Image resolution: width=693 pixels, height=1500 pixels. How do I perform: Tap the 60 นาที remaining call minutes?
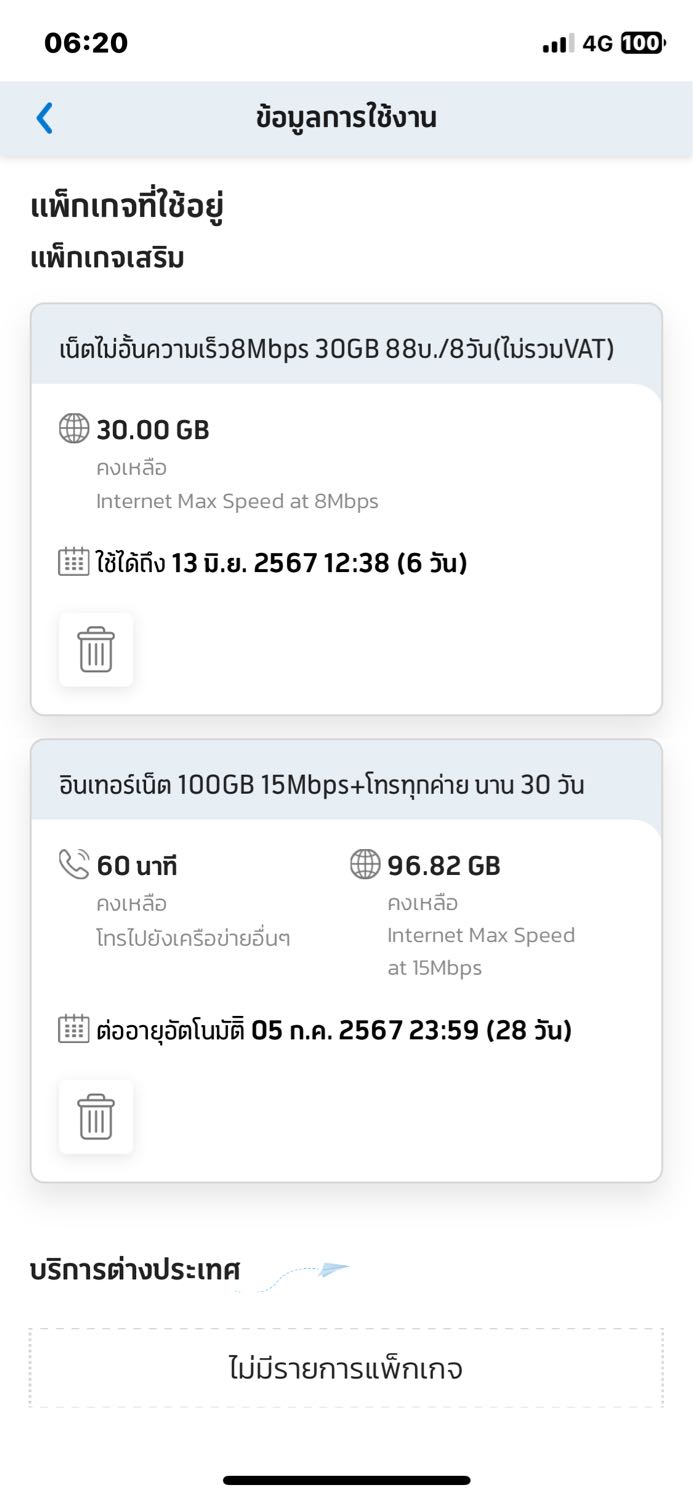pos(137,865)
